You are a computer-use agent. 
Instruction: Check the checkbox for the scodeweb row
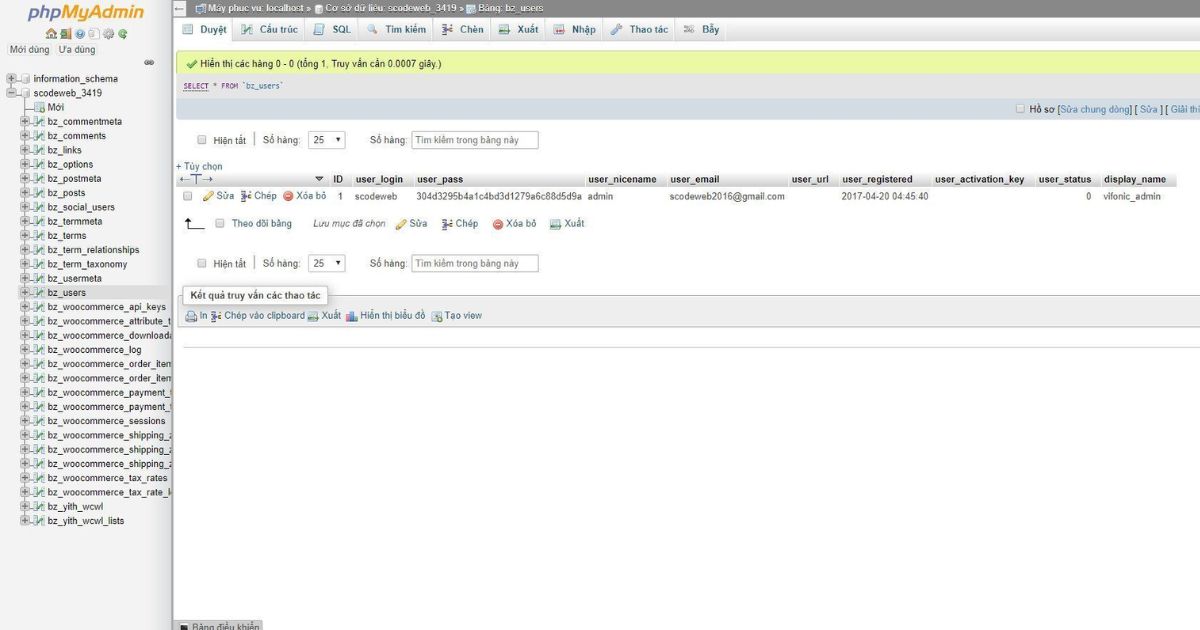[x=188, y=197]
